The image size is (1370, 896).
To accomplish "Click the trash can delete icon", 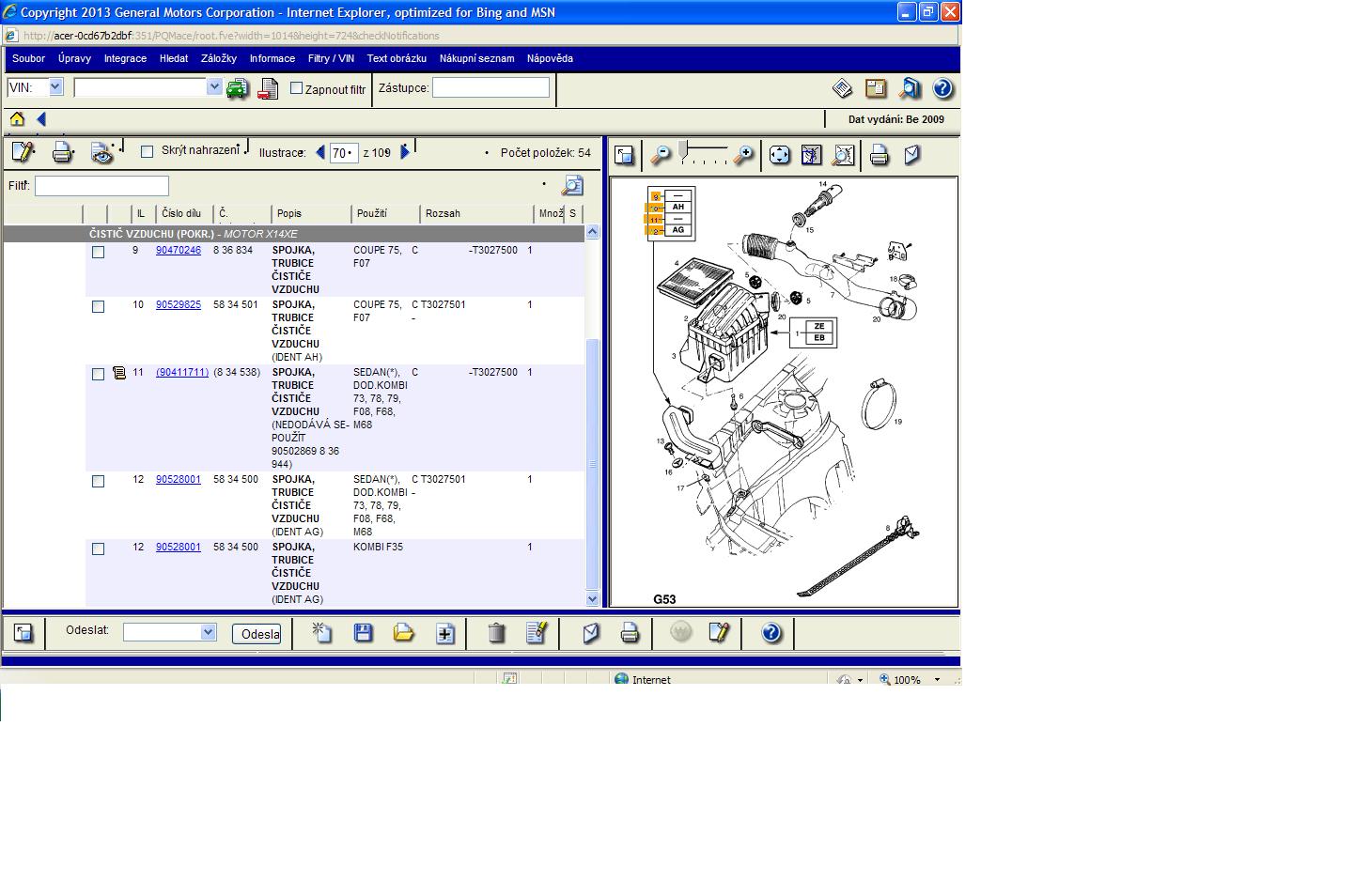I will coord(496,633).
